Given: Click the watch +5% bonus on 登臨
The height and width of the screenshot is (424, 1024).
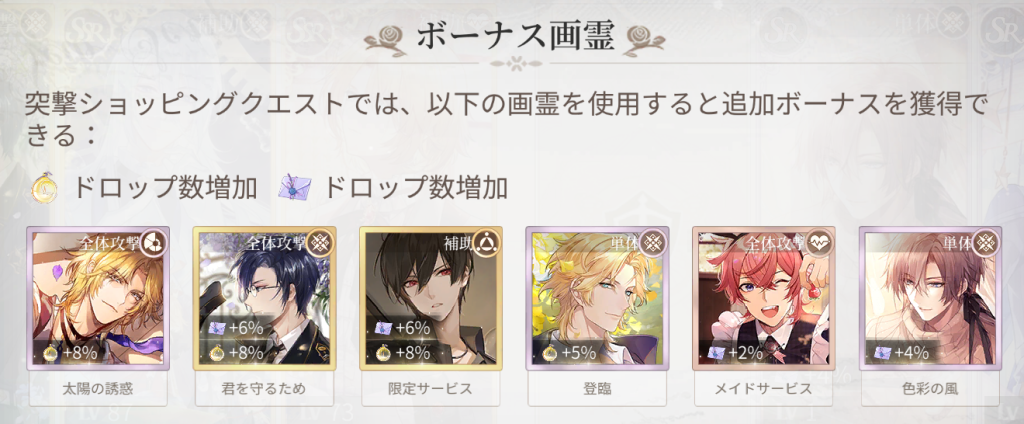Looking at the screenshot, I should [569, 353].
